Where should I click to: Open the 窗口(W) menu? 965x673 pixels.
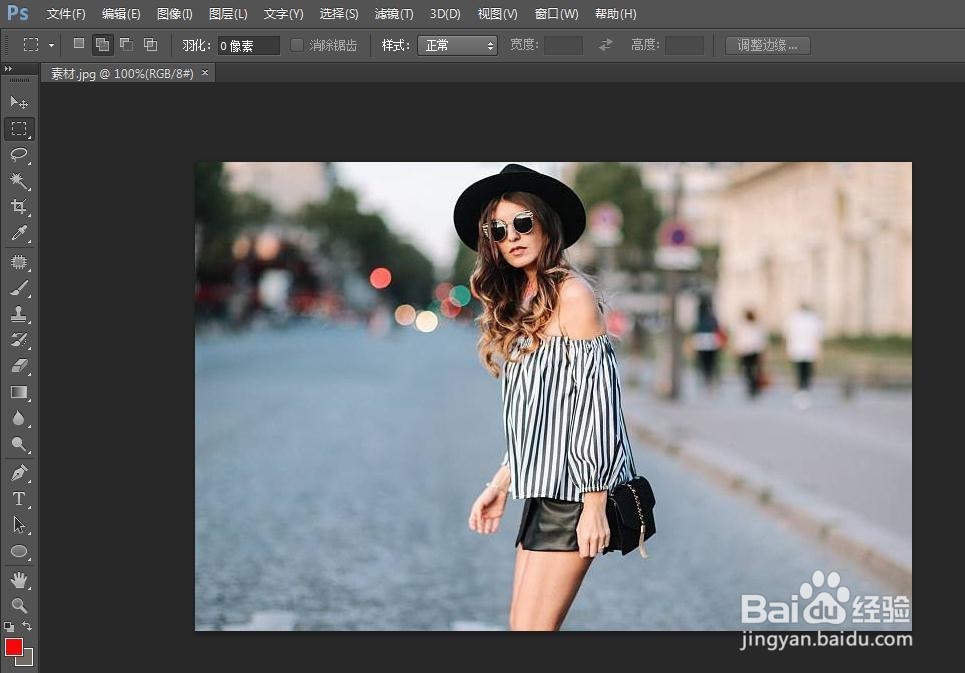pyautogui.click(x=556, y=14)
